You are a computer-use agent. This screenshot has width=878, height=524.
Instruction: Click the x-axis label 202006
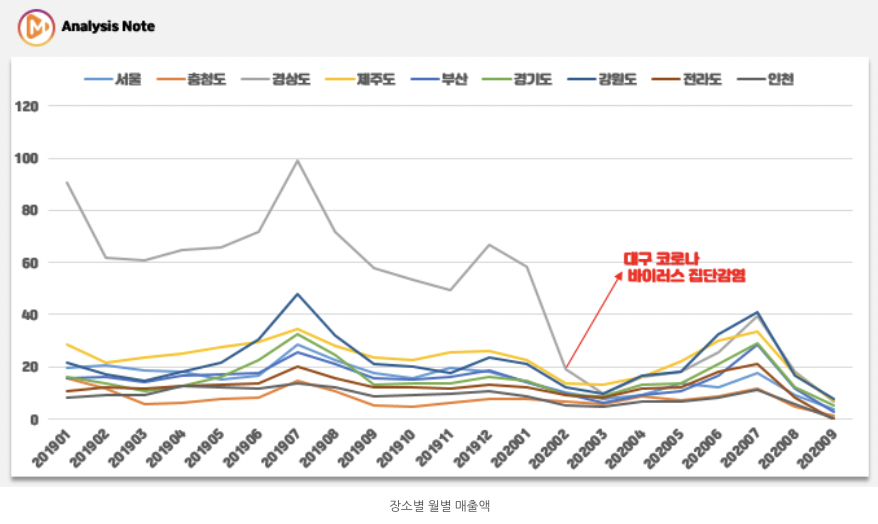pyautogui.click(x=704, y=448)
